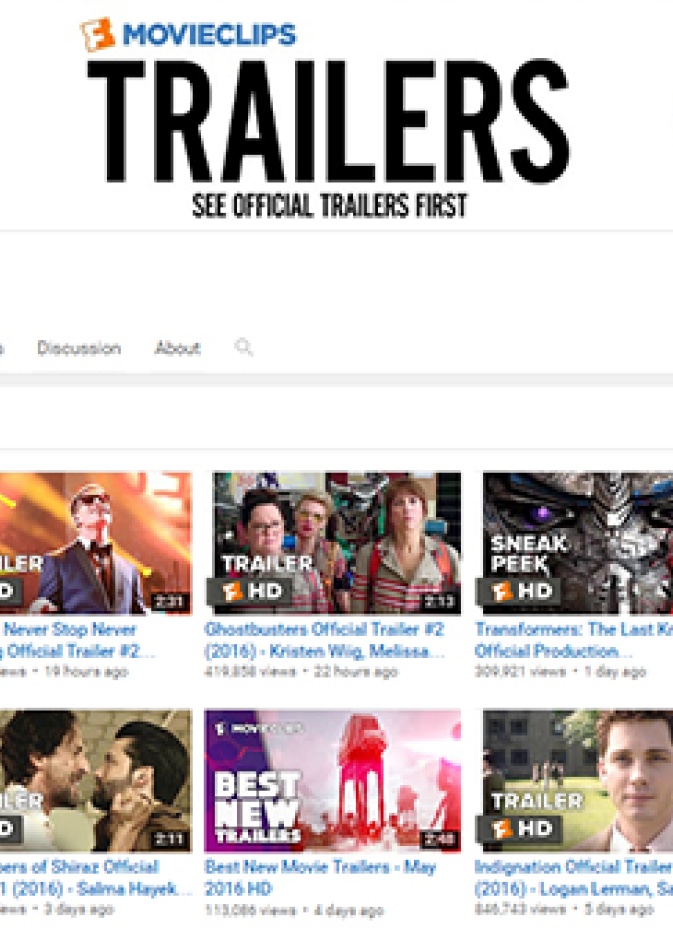Click the 2:11 duration badge on Shiraz thumbnail

pos(170,839)
